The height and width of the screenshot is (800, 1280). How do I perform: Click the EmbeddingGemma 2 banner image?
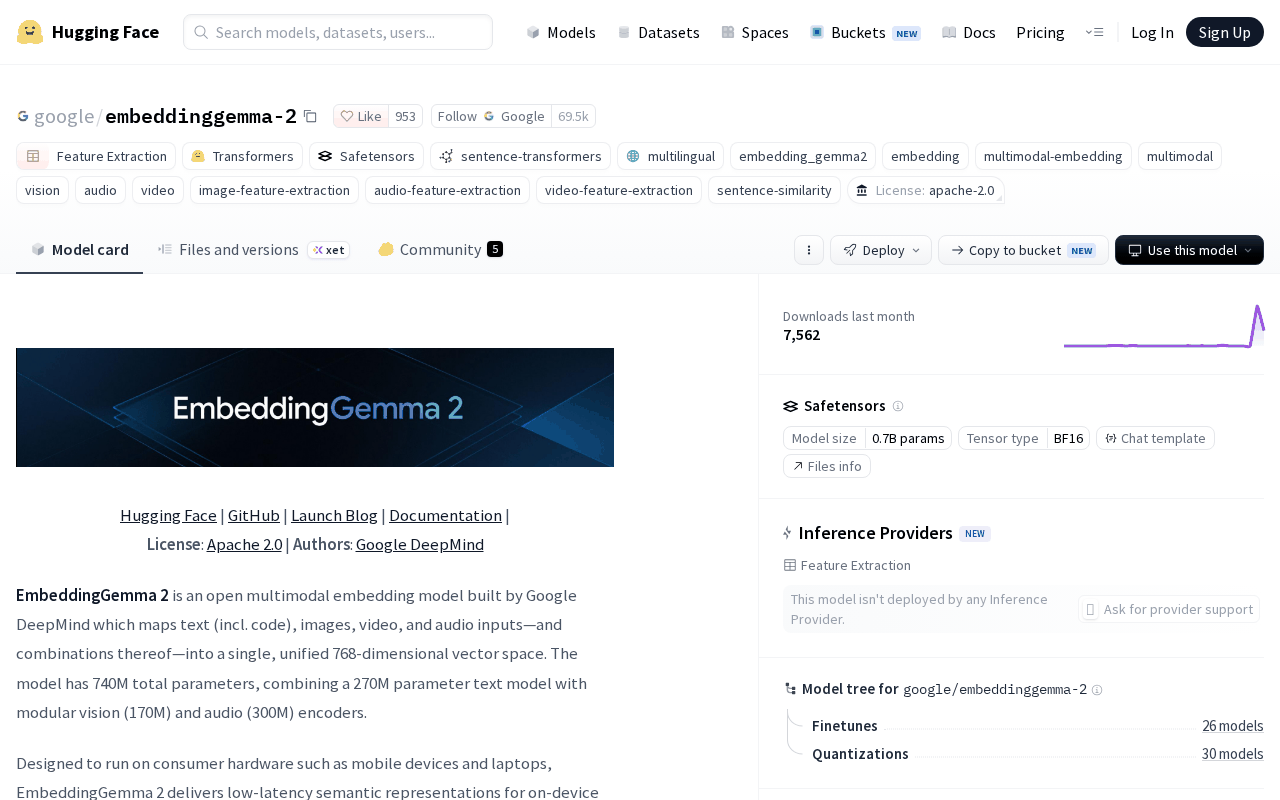point(315,407)
